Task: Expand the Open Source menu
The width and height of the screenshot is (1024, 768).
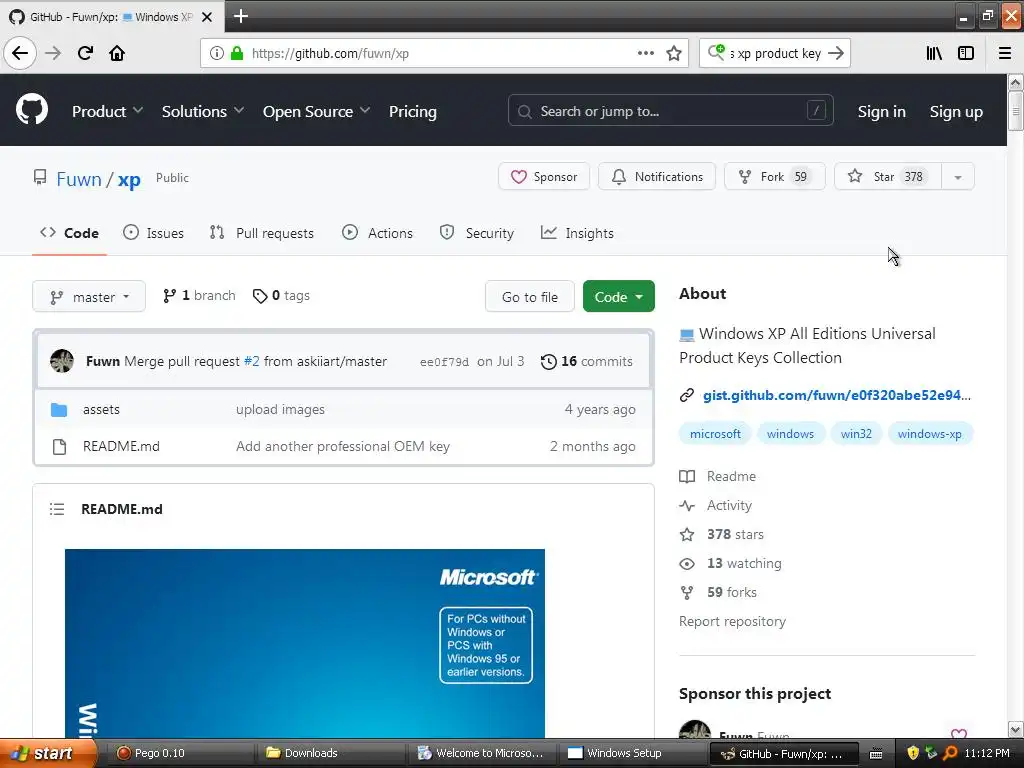Action: coord(316,112)
